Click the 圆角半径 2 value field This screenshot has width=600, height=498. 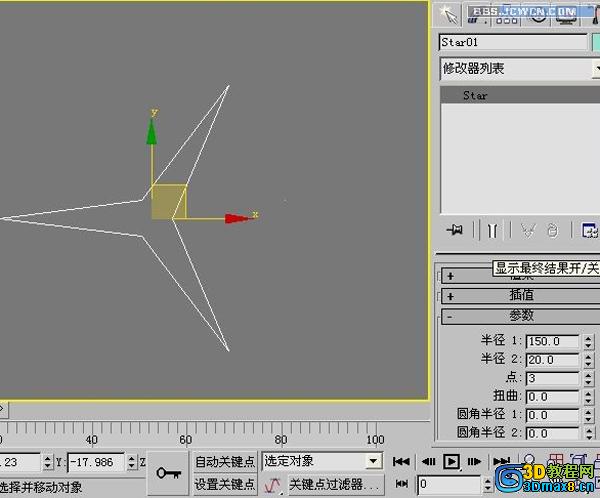[x=553, y=433]
